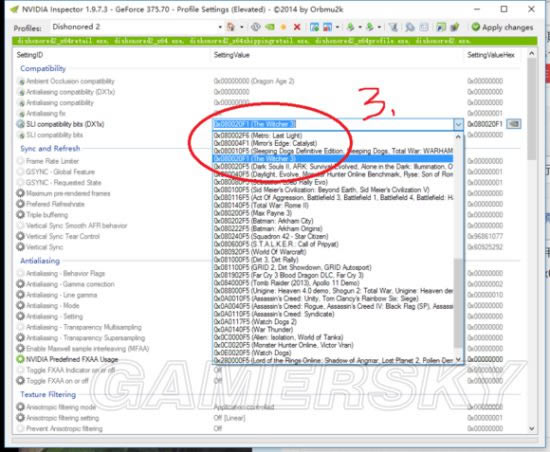Click the home profile icon in toolbar
The width and height of the screenshot is (550, 452).
click(230, 27)
